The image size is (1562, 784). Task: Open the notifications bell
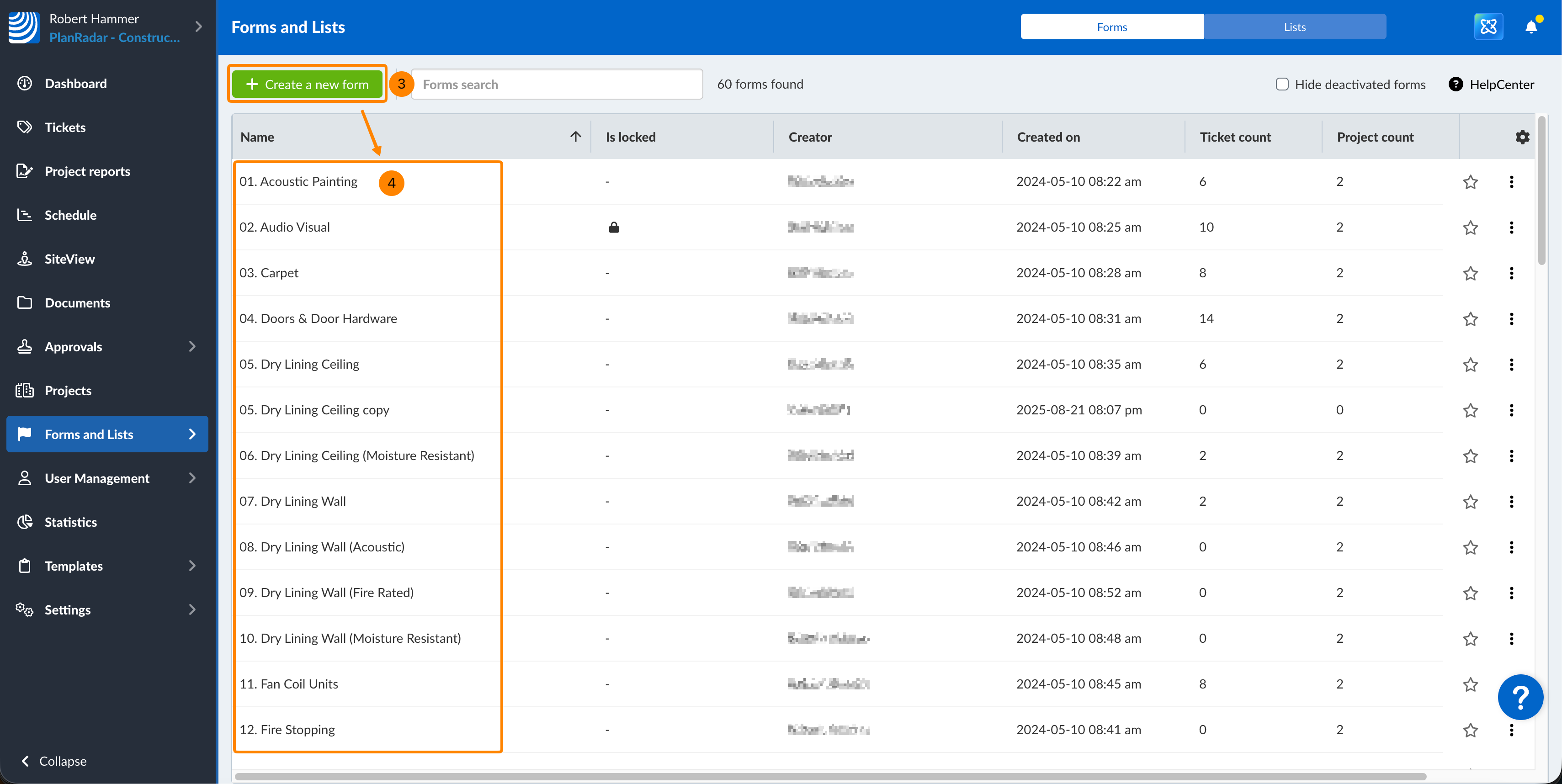(x=1530, y=26)
